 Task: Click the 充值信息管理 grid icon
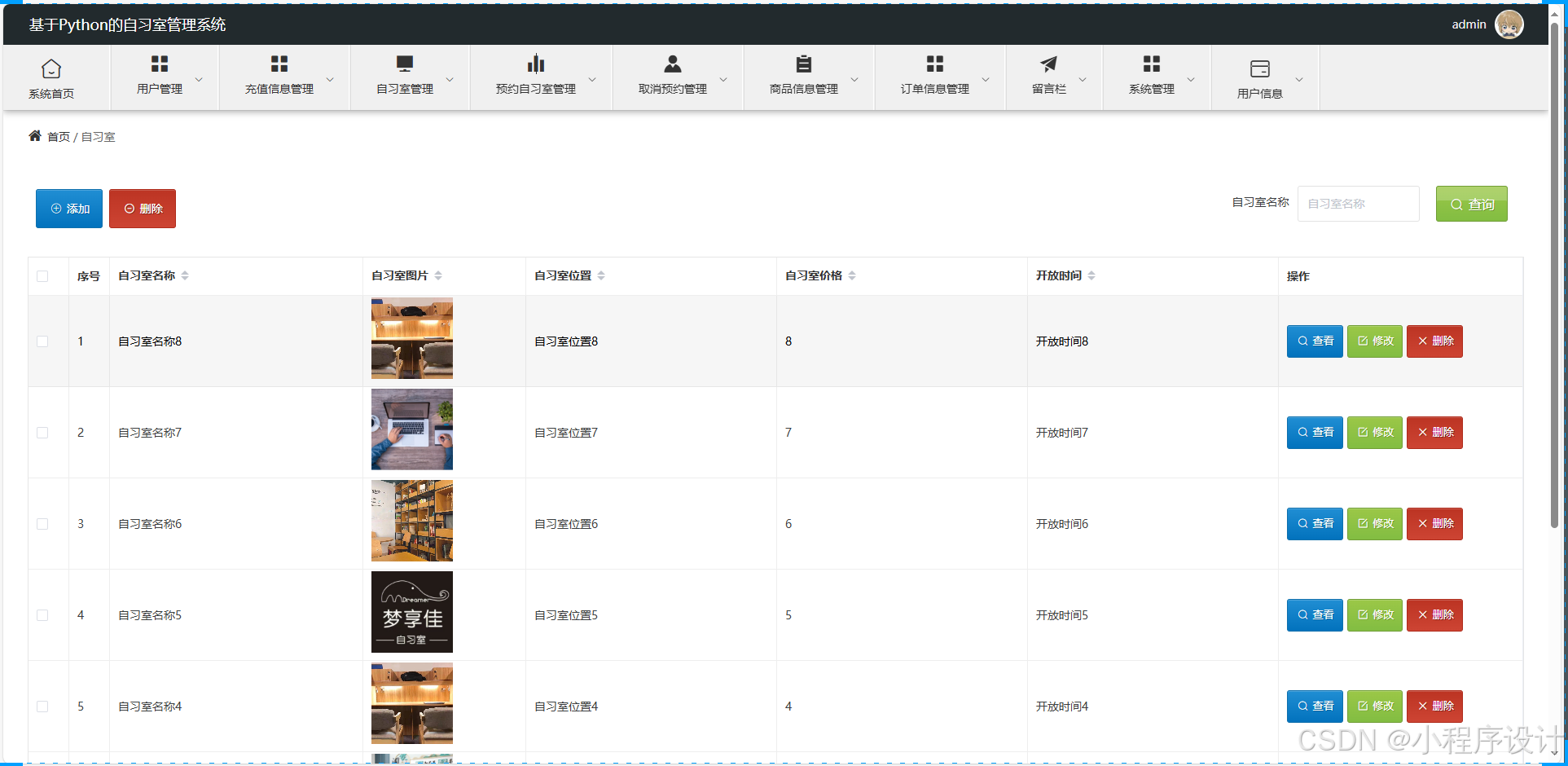tap(279, 64)
